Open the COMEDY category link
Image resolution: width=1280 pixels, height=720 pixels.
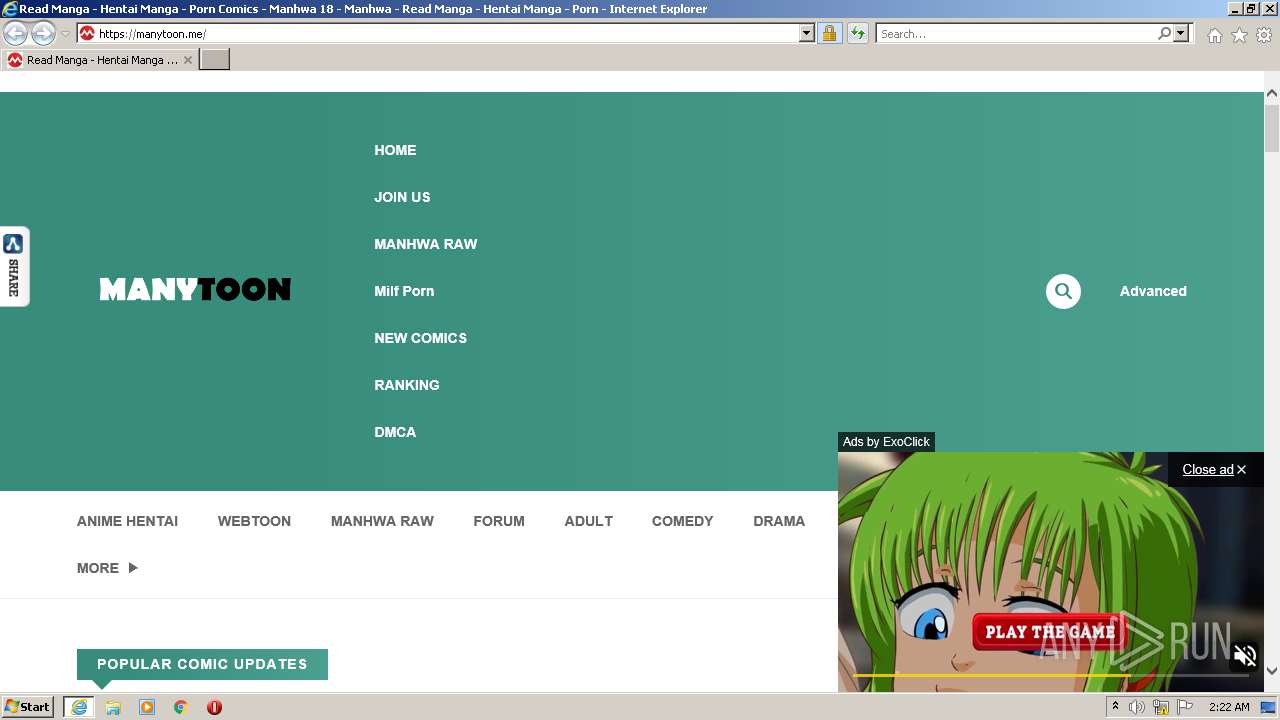tap(682, 521)
